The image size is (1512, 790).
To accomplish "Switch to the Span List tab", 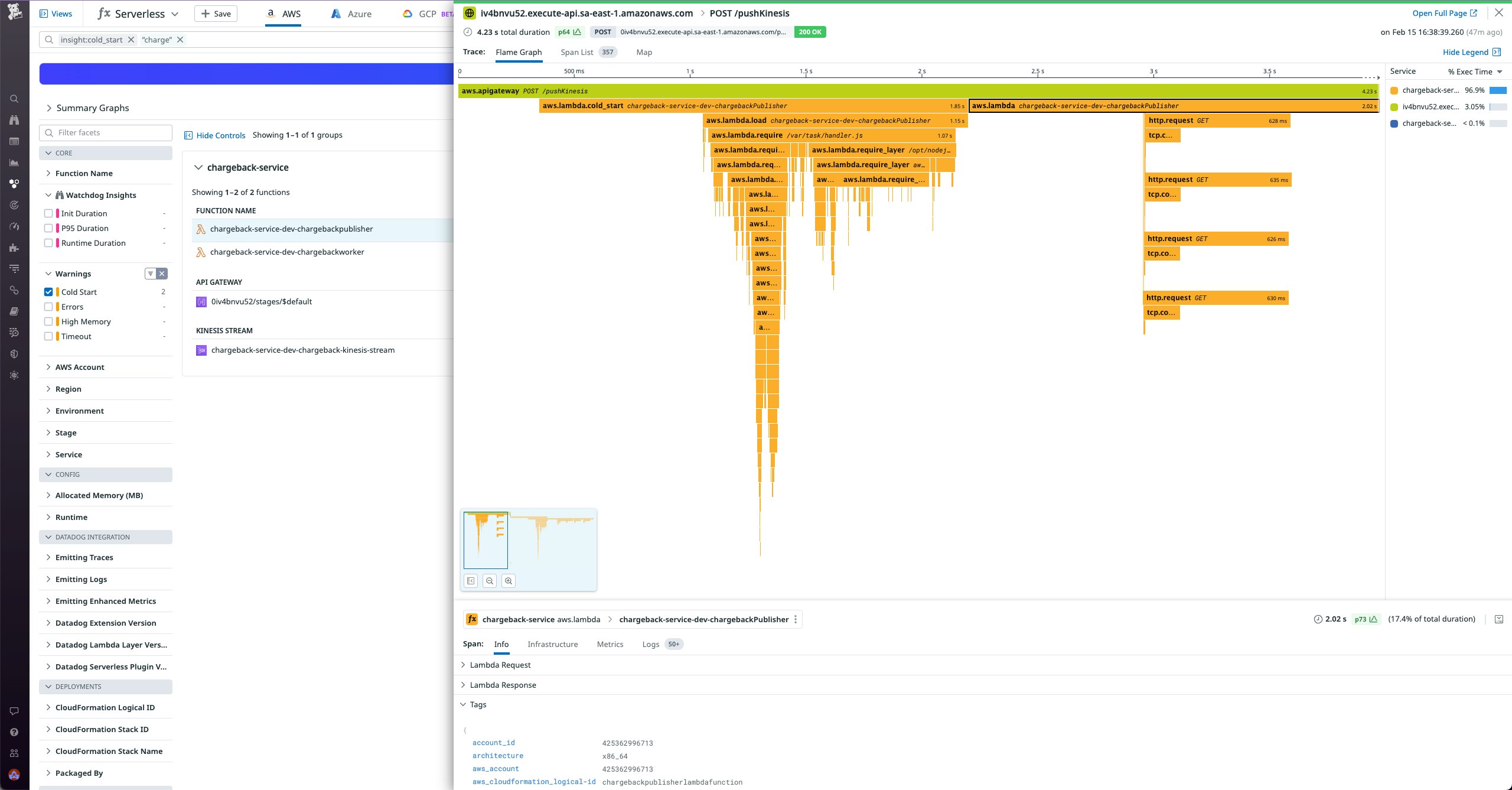I will coord(576,52).
